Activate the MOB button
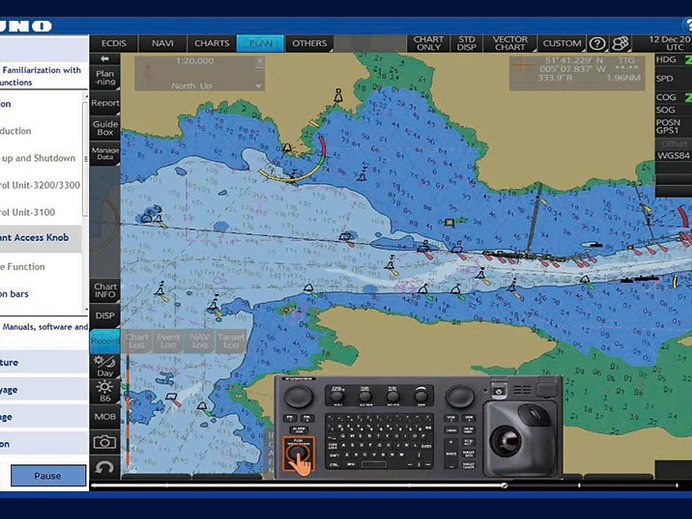The height and width of the screenshot is (519, 692). coord(105,417)
